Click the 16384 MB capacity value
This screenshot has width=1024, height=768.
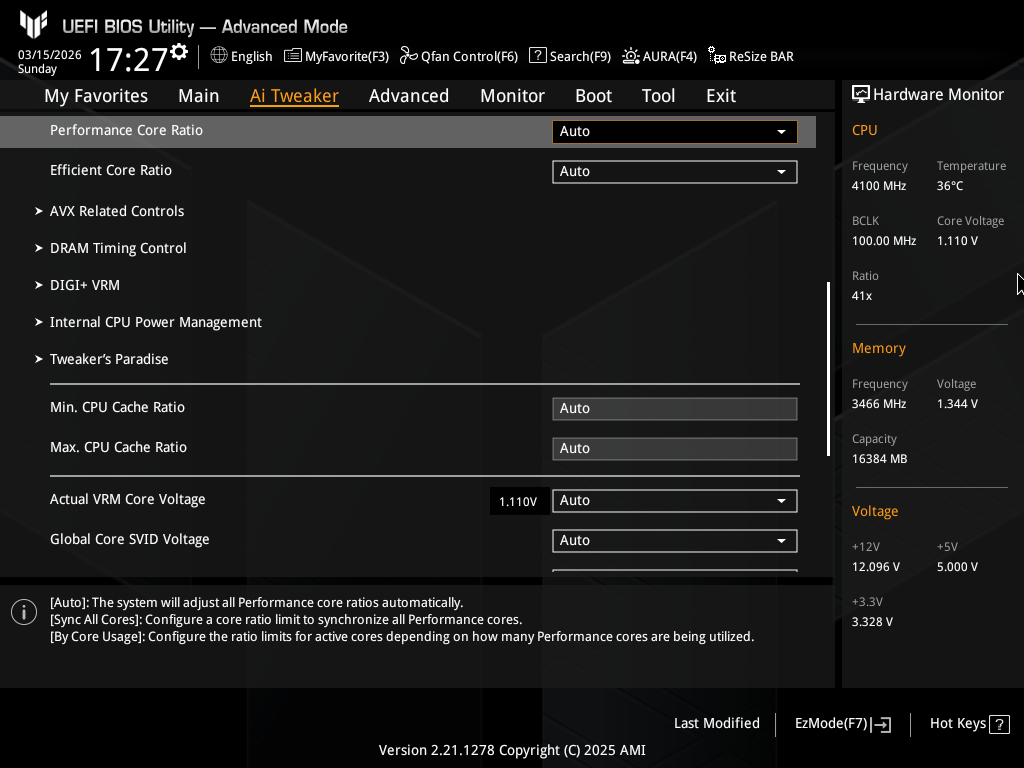(x=880, y=459)
